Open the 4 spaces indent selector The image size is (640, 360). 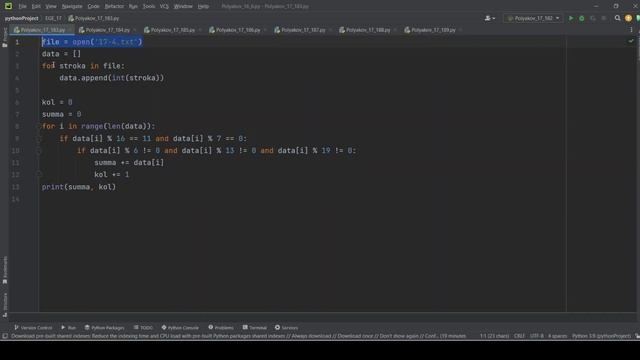click(x=558, y=336)
